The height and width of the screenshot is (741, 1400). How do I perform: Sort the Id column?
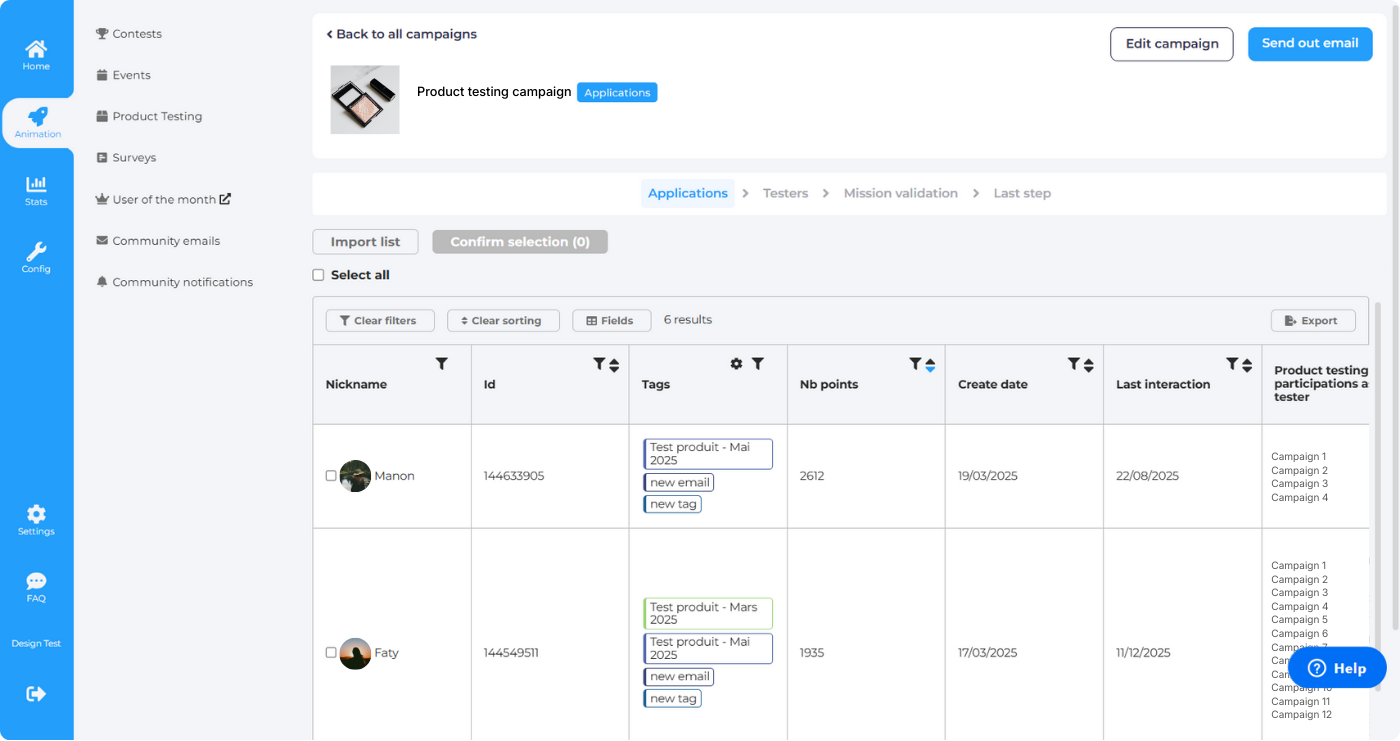coord(614,365)
